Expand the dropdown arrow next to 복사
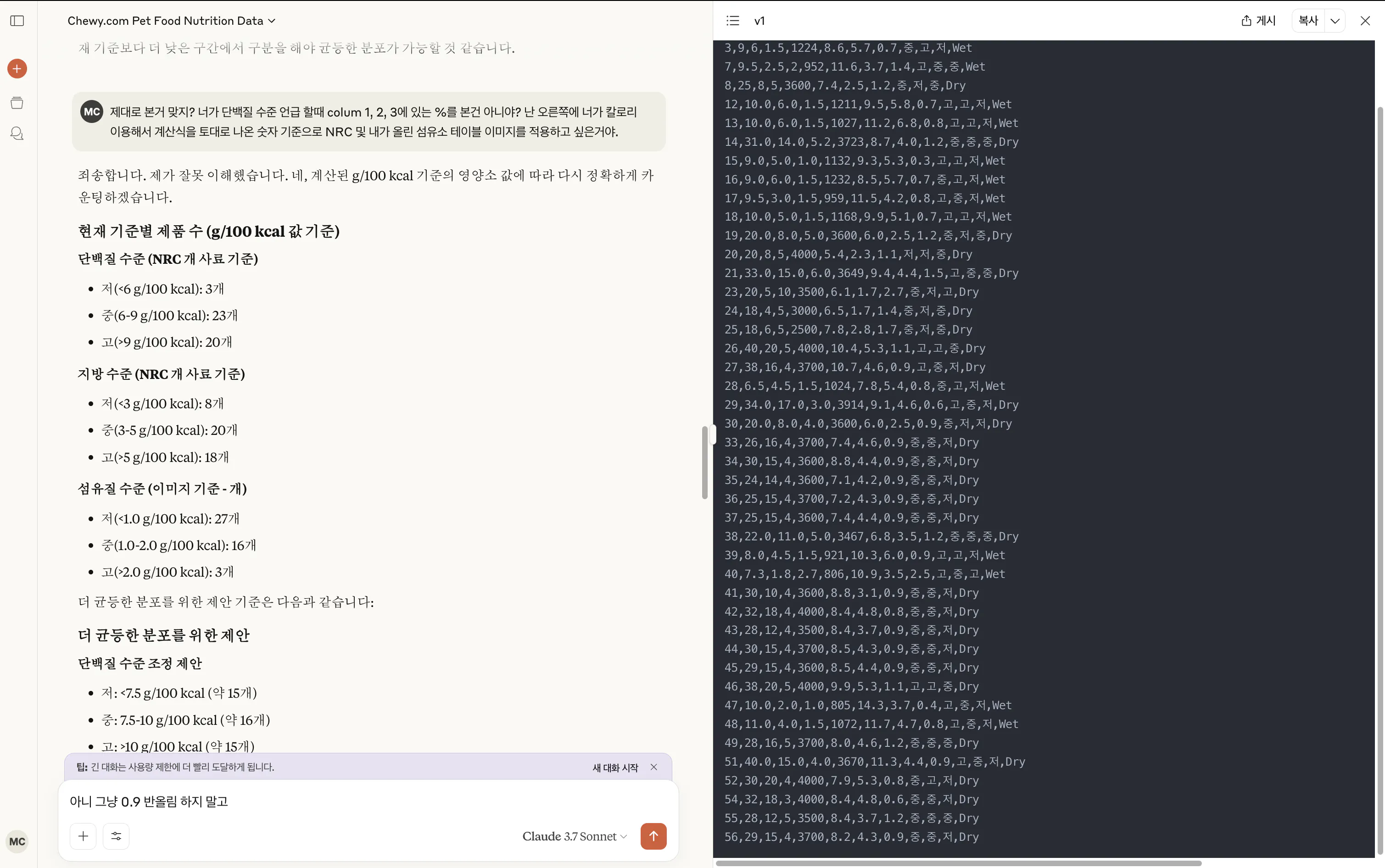Viewport: 1385px width, 868px height. (1335, 21)
